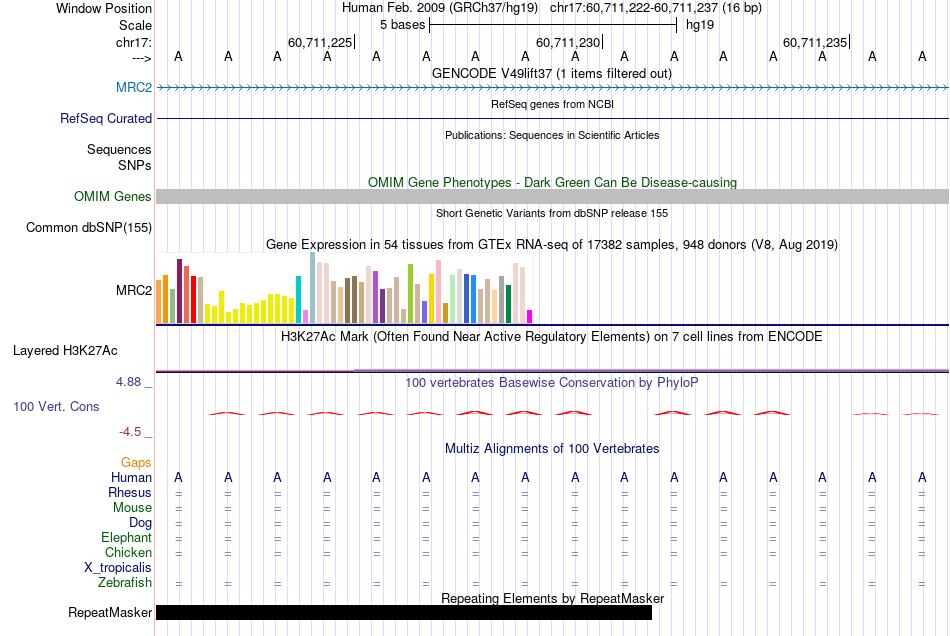
Task: Click 'Publications: Sequences in Scientific Articles' title
Action: tap(552, 135)
